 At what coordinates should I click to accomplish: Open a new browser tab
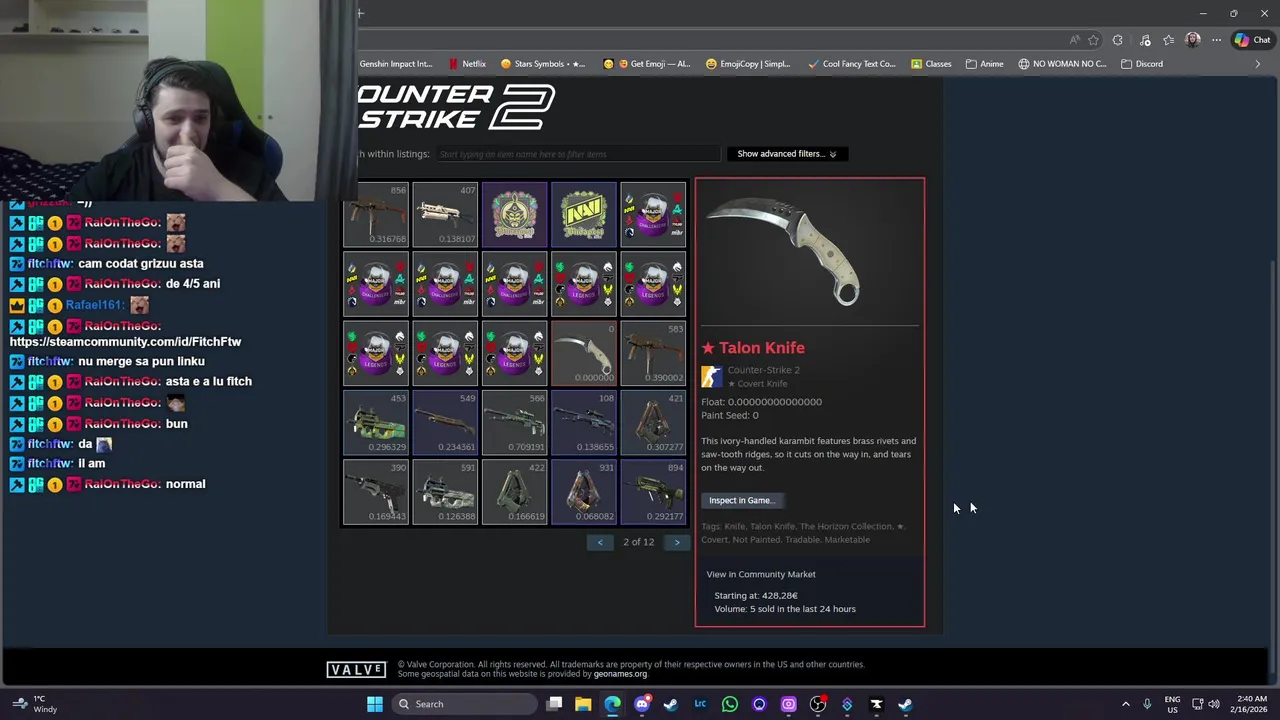point(360,13)
